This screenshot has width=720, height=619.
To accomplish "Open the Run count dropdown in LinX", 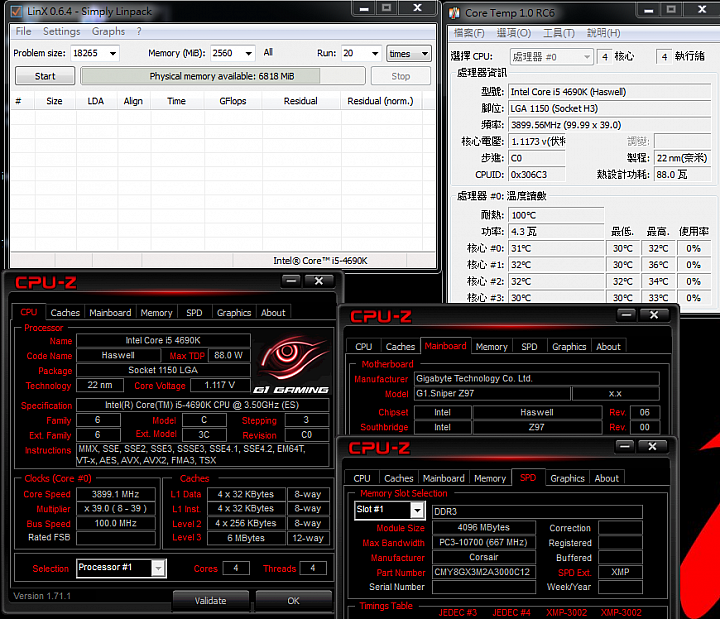I will pyautogui.click(x=375, y=54).
